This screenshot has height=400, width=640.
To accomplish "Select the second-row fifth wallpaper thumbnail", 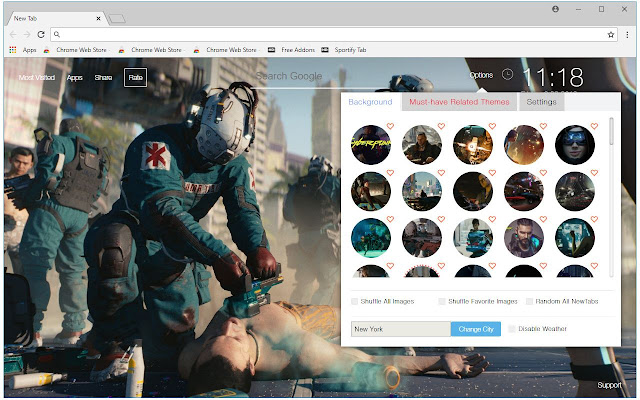I will click(x=575, y=191).
